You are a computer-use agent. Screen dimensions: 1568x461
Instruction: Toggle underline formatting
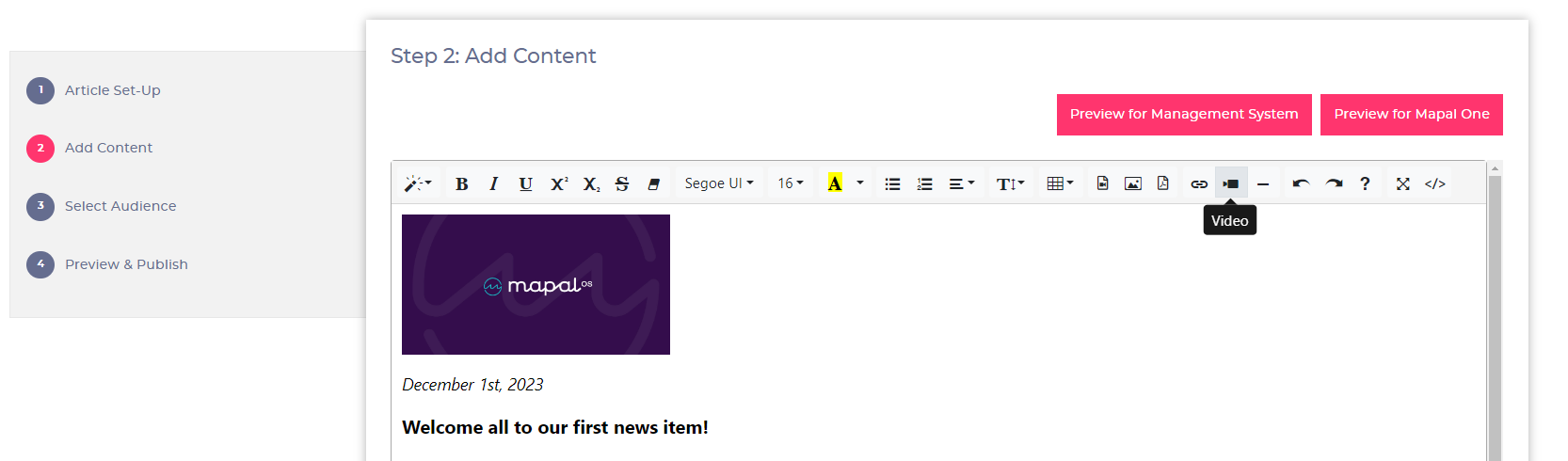pyautogui.click(x=526, y=183)
